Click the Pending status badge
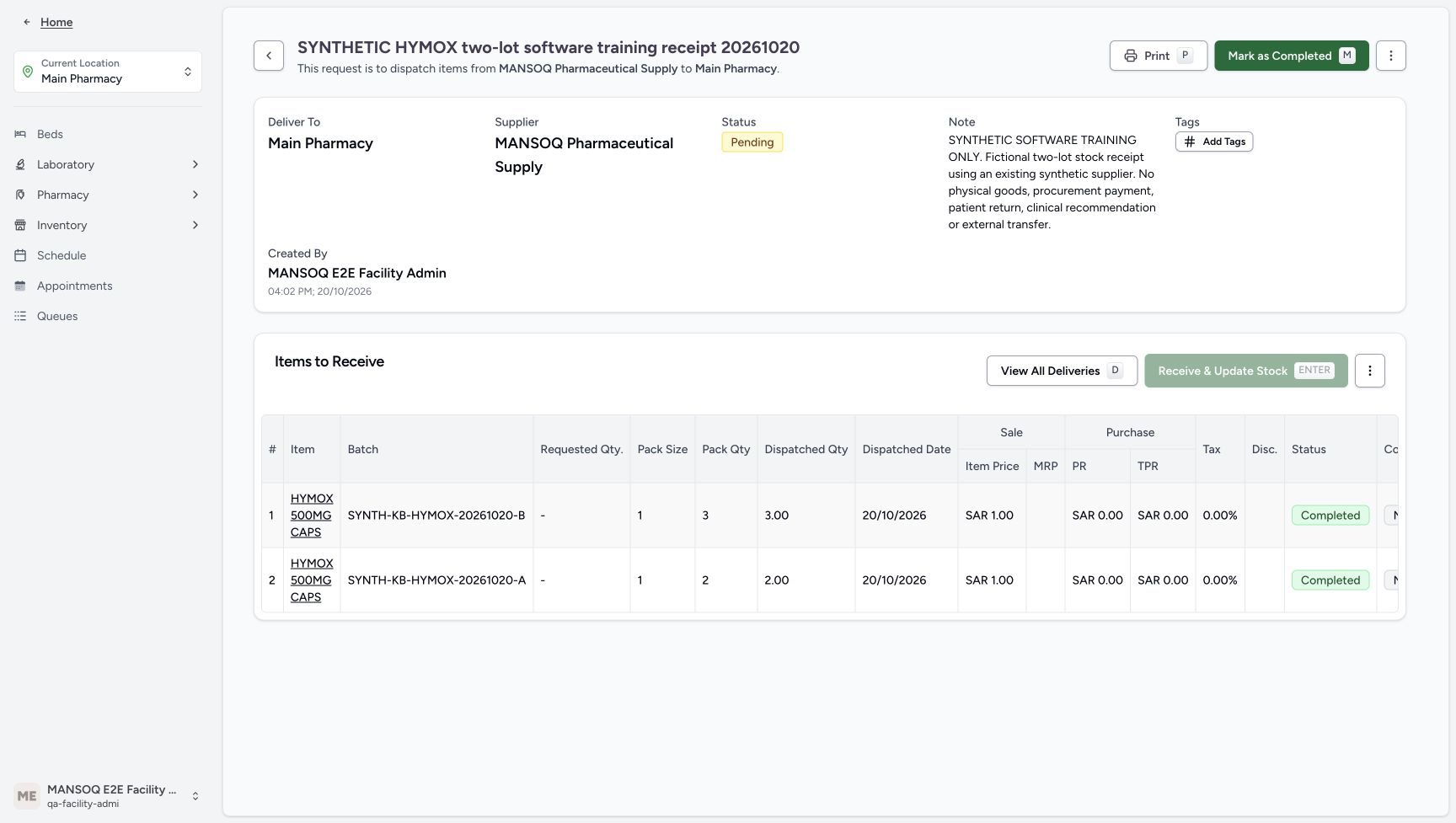The height and width of the screenshot is (823, 1456). (x=752, y=142)
